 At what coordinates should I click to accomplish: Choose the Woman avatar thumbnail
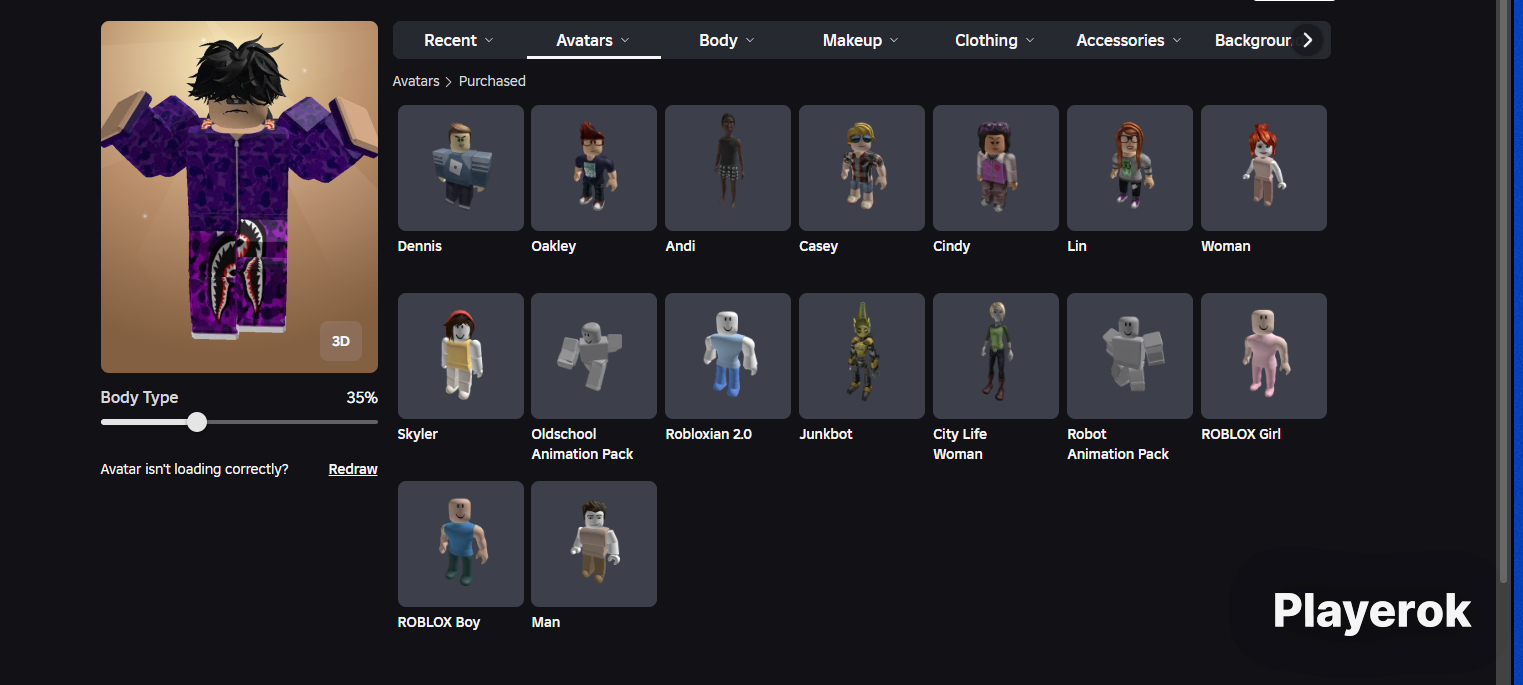[x=1264, y=168]
